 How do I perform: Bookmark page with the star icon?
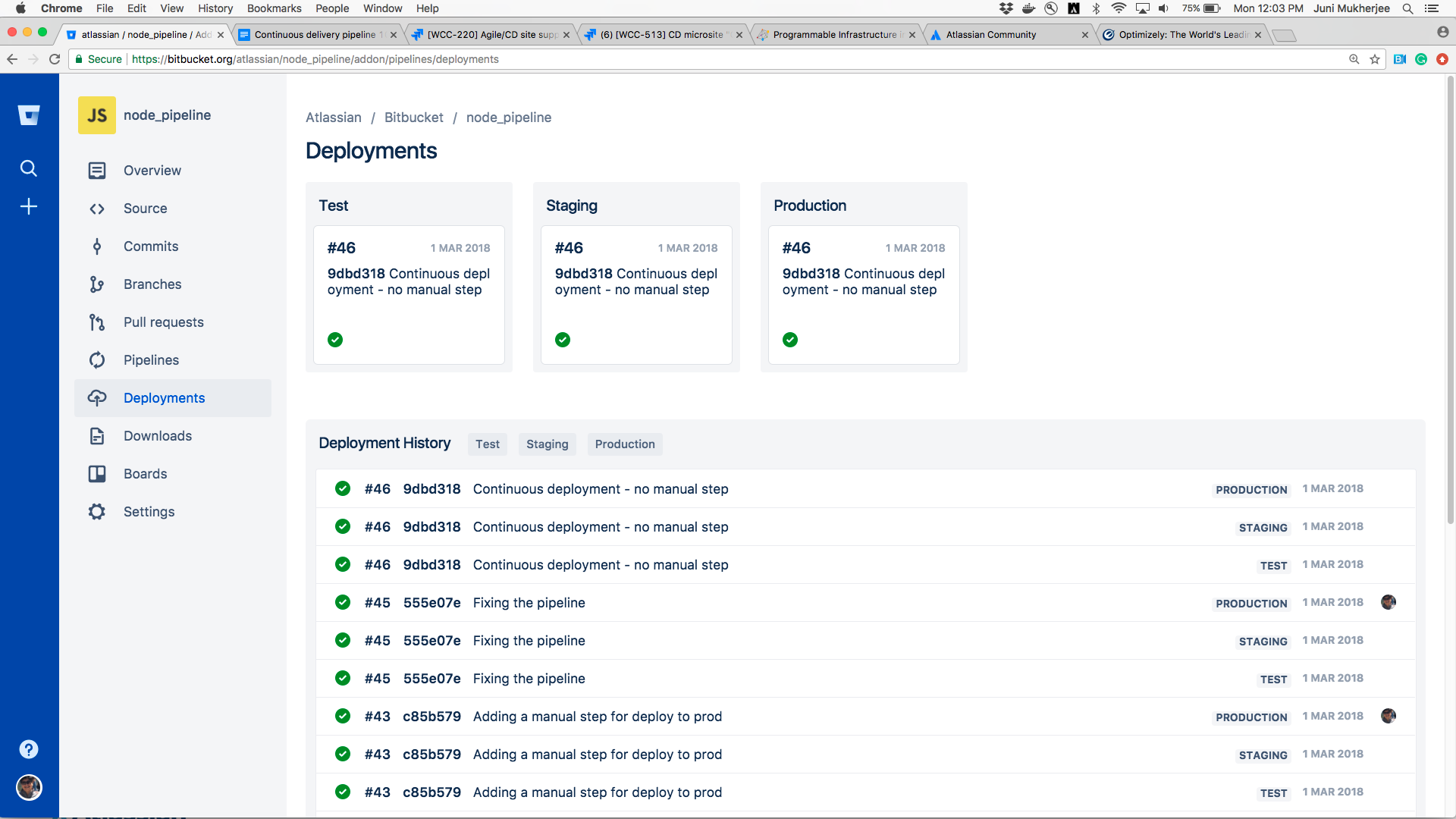click(1375, 59)
